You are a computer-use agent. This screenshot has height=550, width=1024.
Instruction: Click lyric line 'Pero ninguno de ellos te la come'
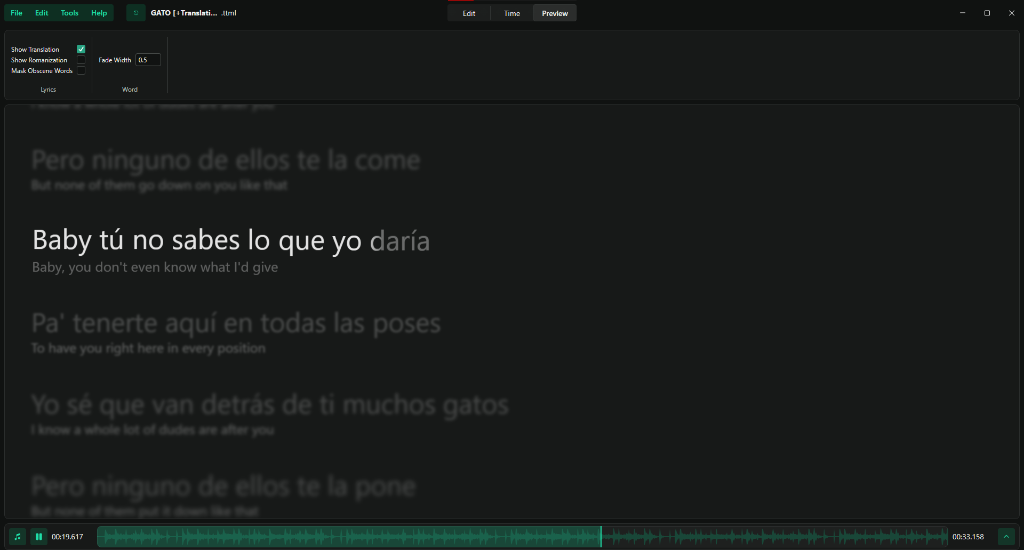[226, 160]
